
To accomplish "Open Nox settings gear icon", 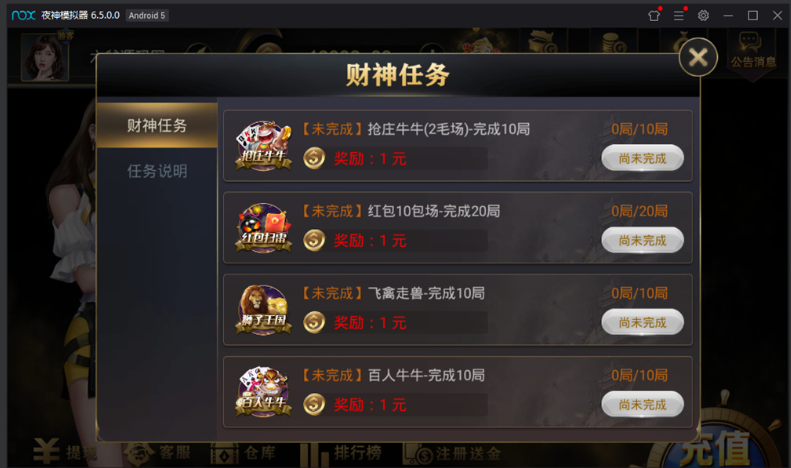I will (x=703, y=16).
